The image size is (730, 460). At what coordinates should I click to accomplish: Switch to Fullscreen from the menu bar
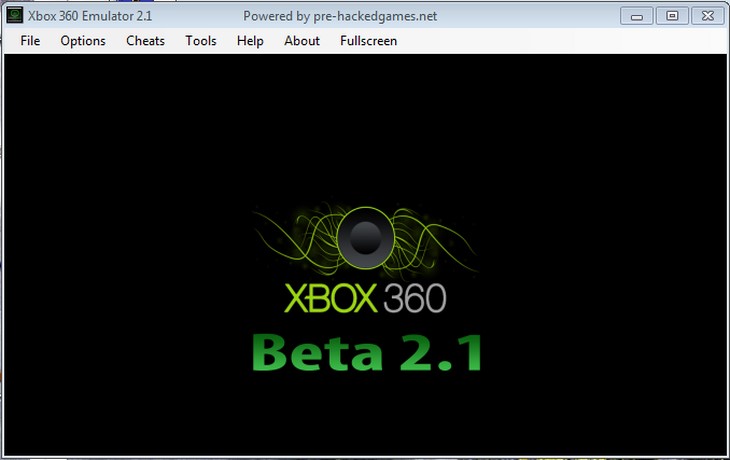pos(368,41)
